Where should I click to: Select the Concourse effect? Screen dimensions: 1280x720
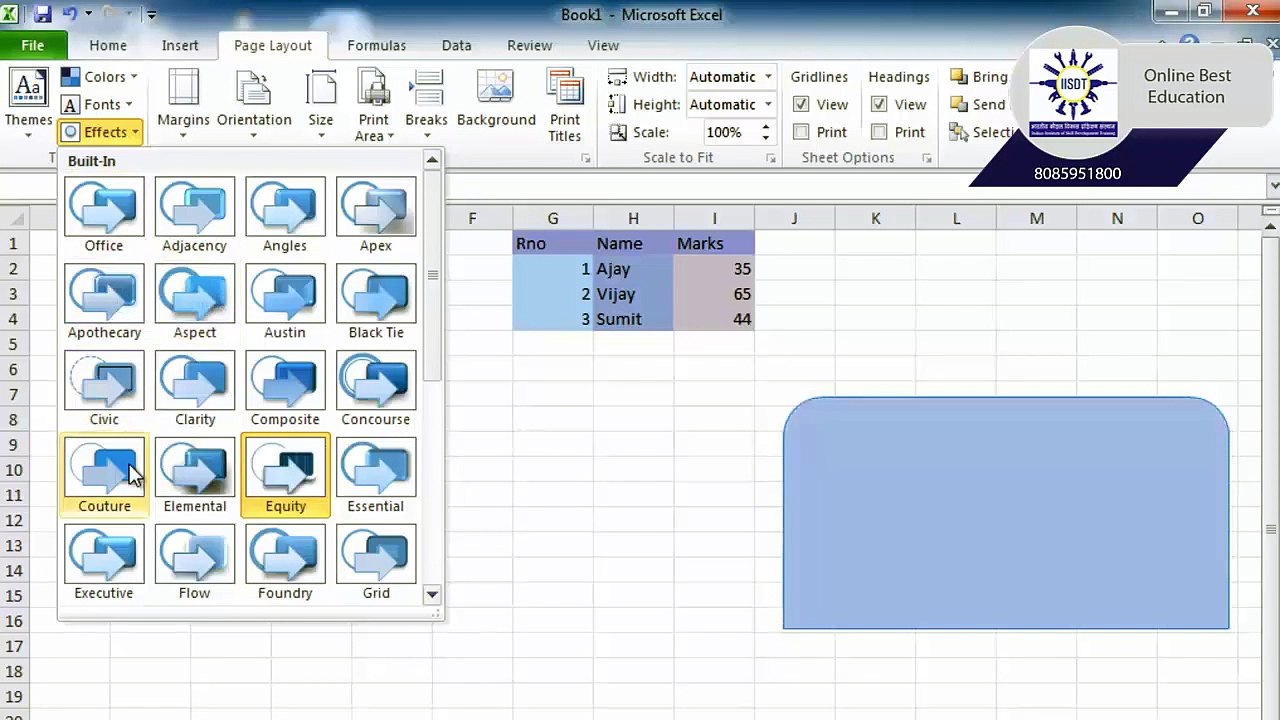coord(376,389)
